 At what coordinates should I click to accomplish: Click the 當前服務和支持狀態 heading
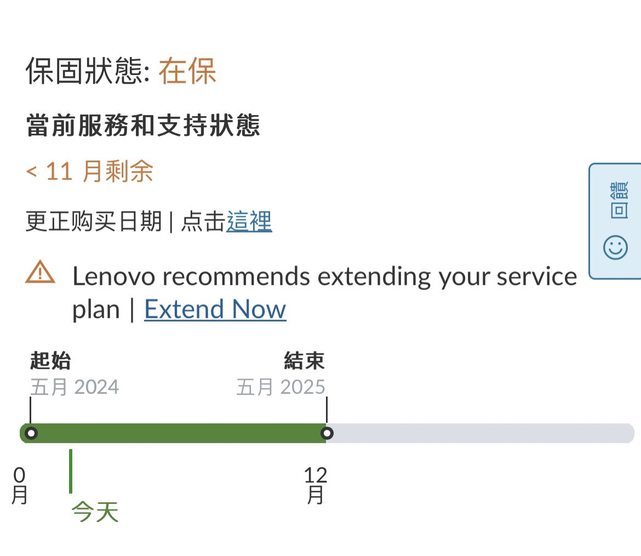pyautogui.click(x=143, y=125)
